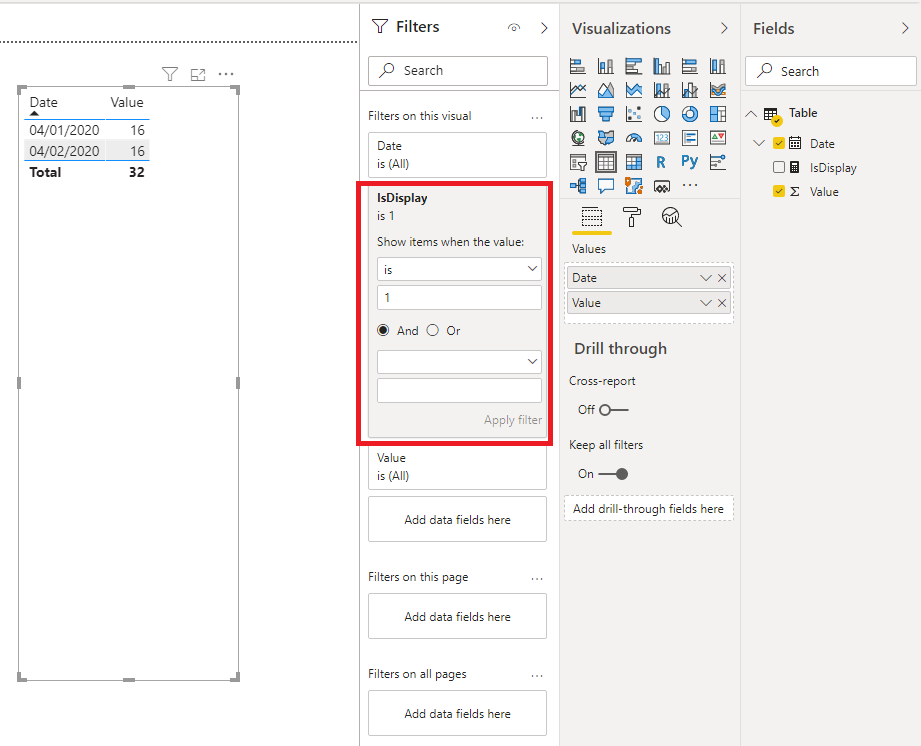Choose the donut chart visual
Viewport: 921px width, 746px height.
tap(690, 113)
